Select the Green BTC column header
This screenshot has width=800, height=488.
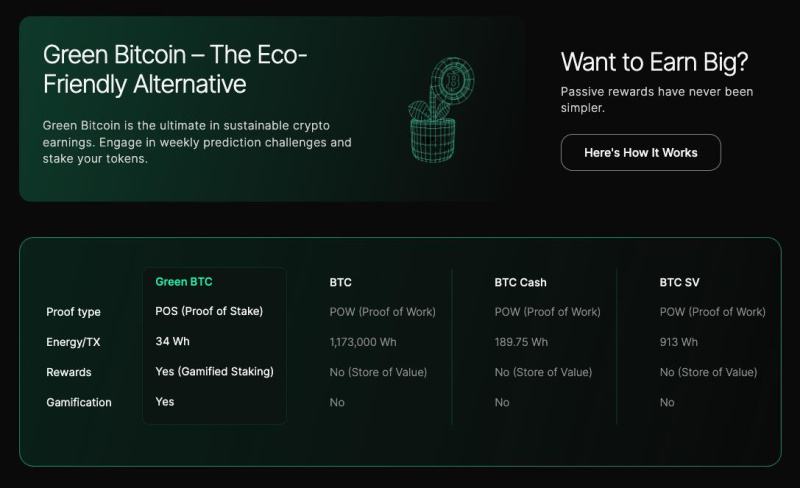pos(184,282)
